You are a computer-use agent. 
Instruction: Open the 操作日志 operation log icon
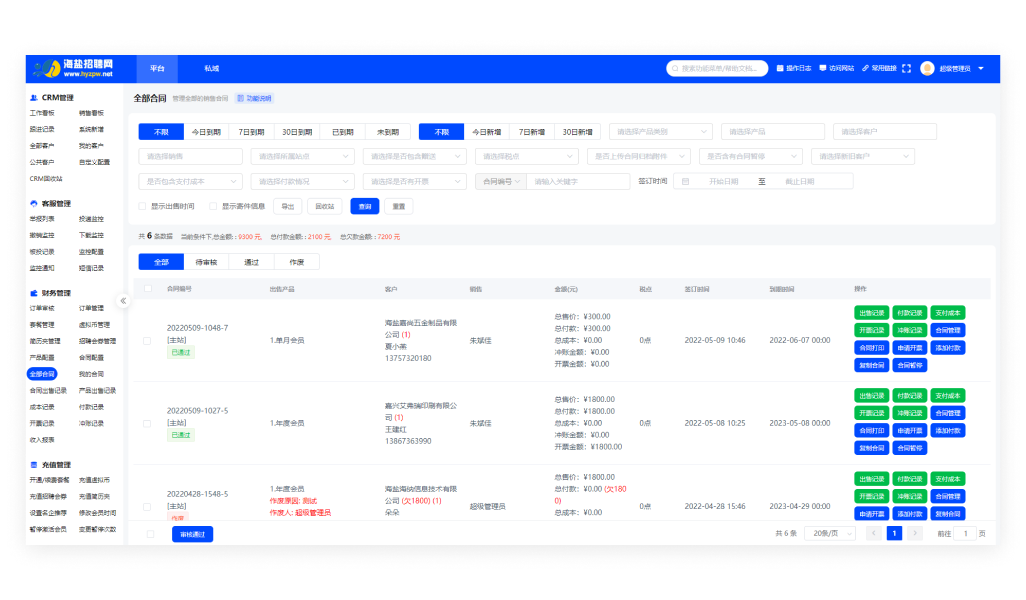(780, 68)
